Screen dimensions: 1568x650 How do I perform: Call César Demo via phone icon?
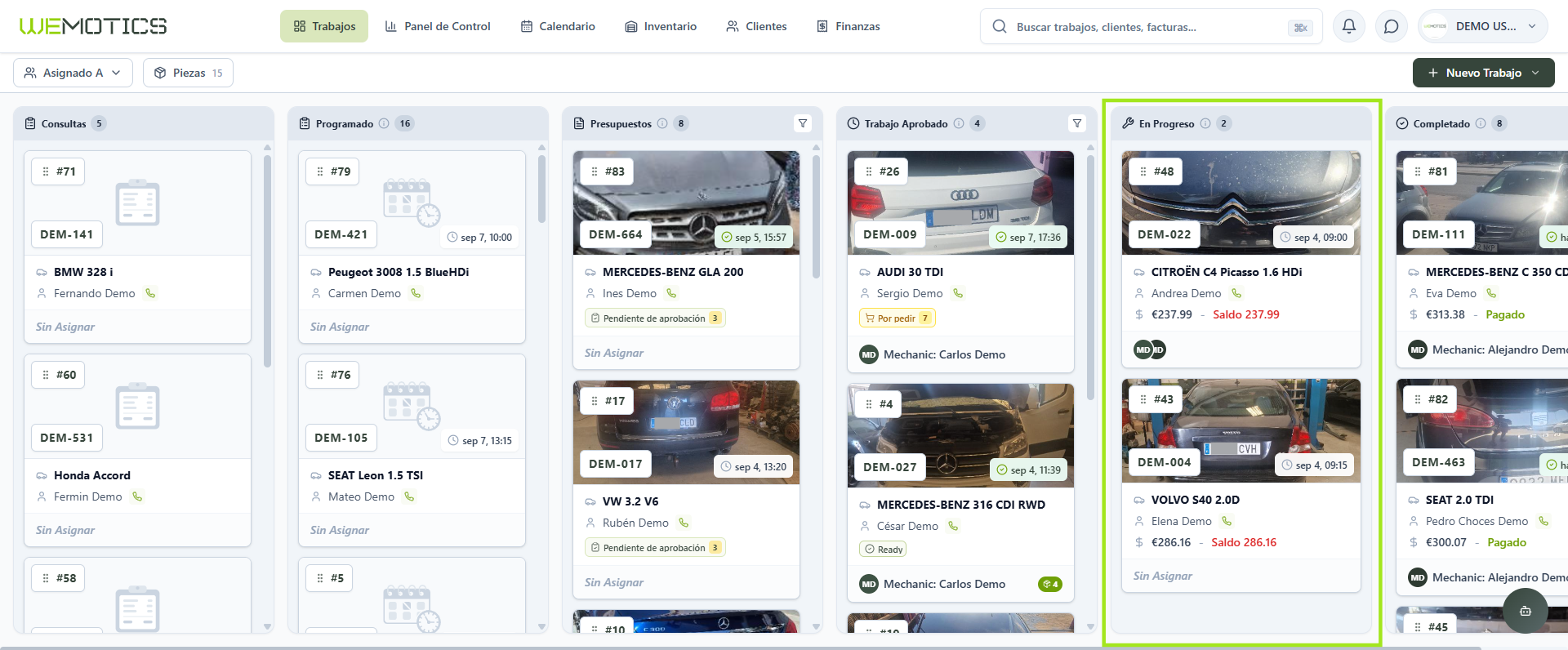(x=953, y=526)
